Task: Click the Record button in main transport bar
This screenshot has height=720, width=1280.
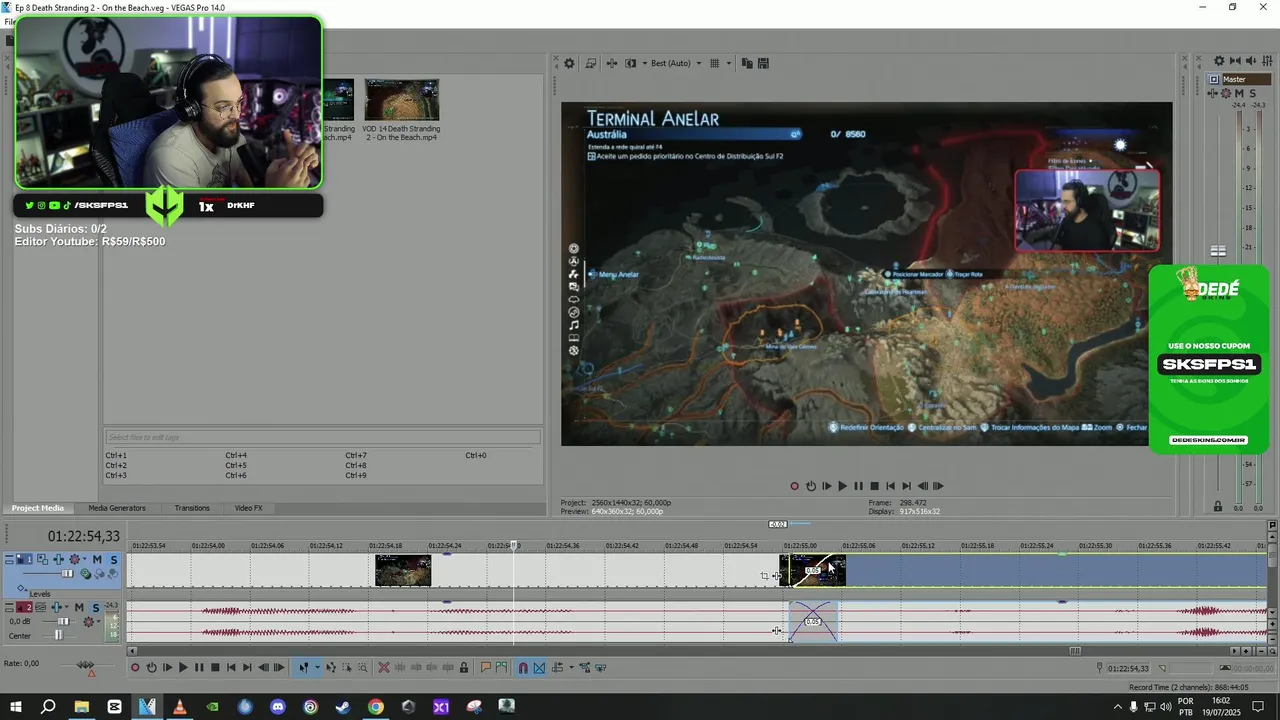Action: click(x=135, y=668)
